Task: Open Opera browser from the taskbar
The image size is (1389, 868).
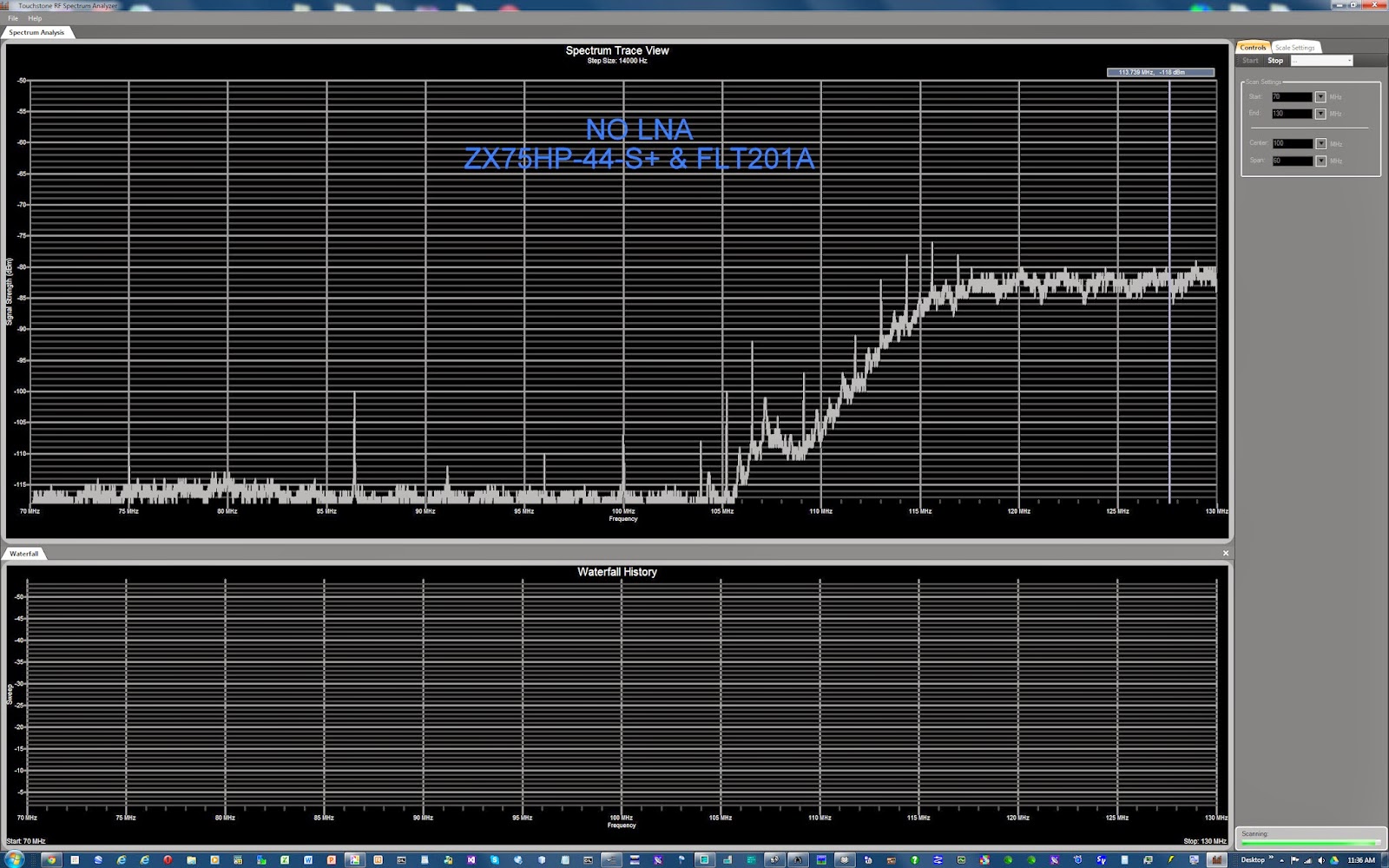Action: pyautogui.click(x=168, y=860)
